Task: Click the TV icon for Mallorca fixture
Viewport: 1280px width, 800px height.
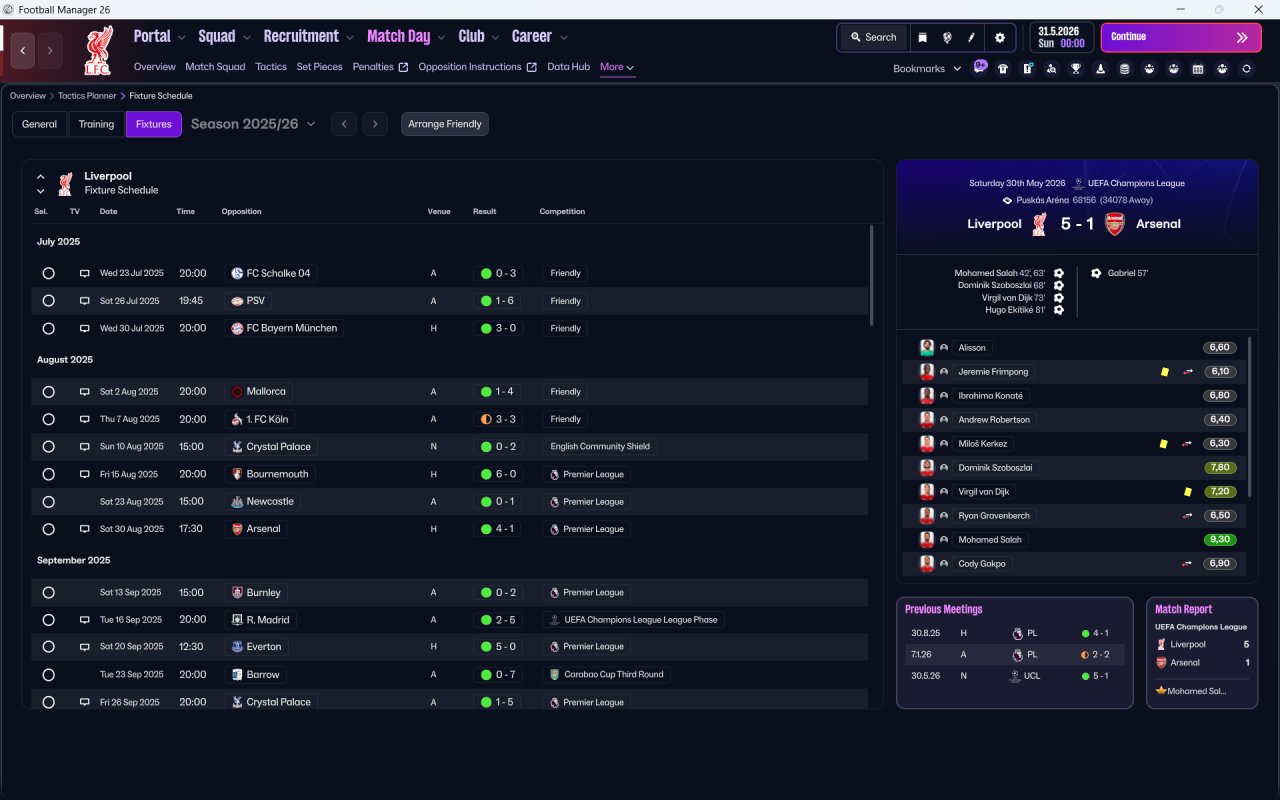Action: 85,392
